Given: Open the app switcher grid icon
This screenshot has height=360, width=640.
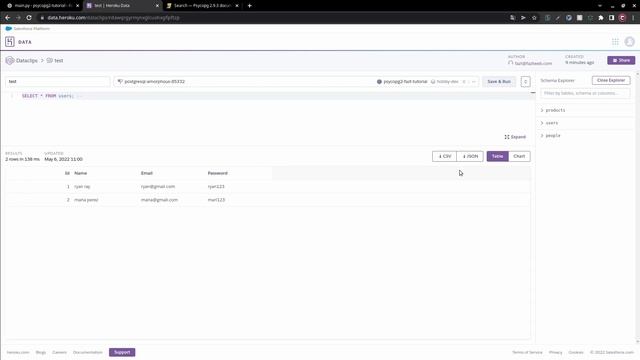Looking at the screenshot, I should point(615,42).
